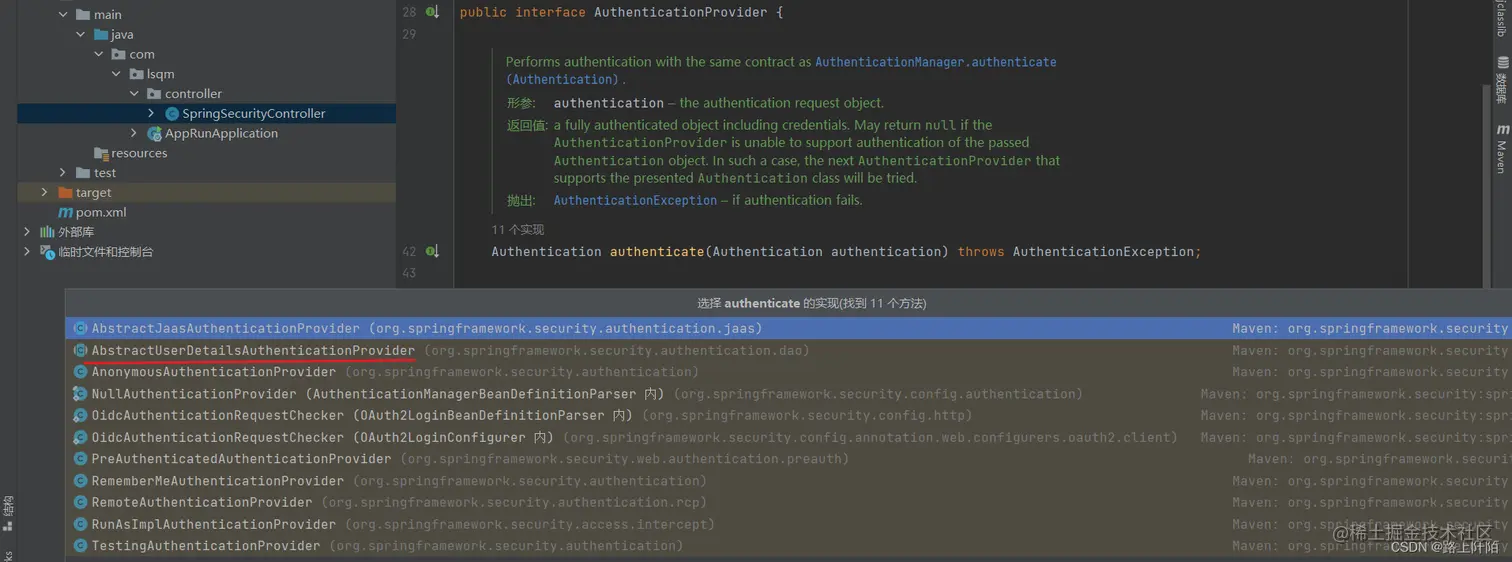Select RememberMeAuthenticationProvider implementation
The width and height of the screenshot is (1512, 562).
[789, 481]
